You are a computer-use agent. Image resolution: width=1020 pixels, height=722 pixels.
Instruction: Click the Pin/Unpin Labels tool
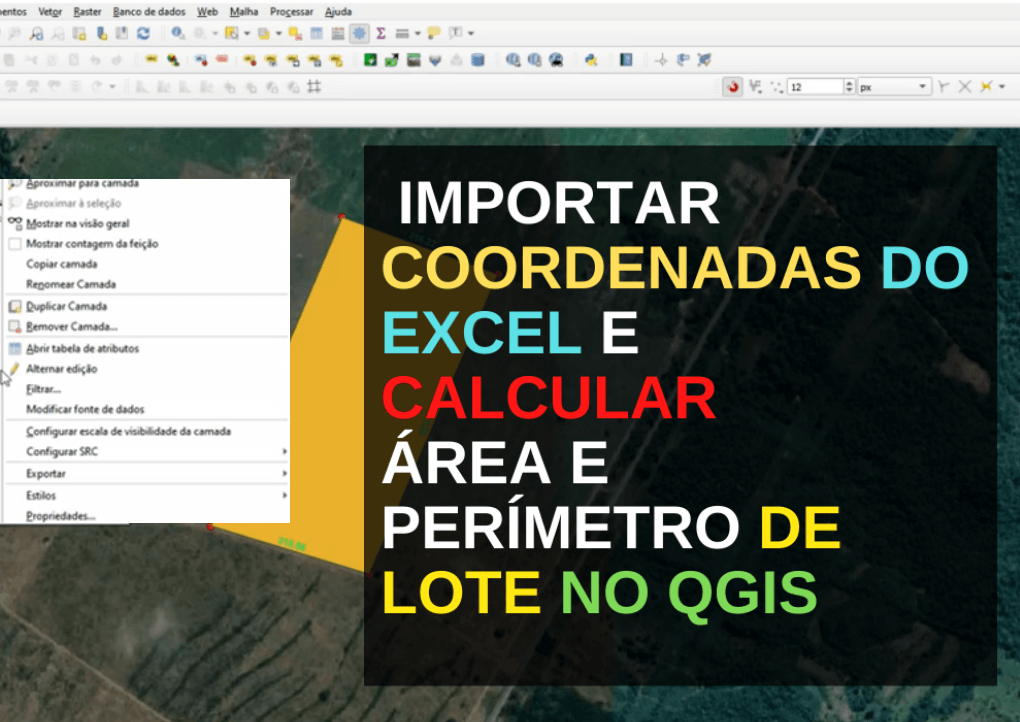click(250, 60)
